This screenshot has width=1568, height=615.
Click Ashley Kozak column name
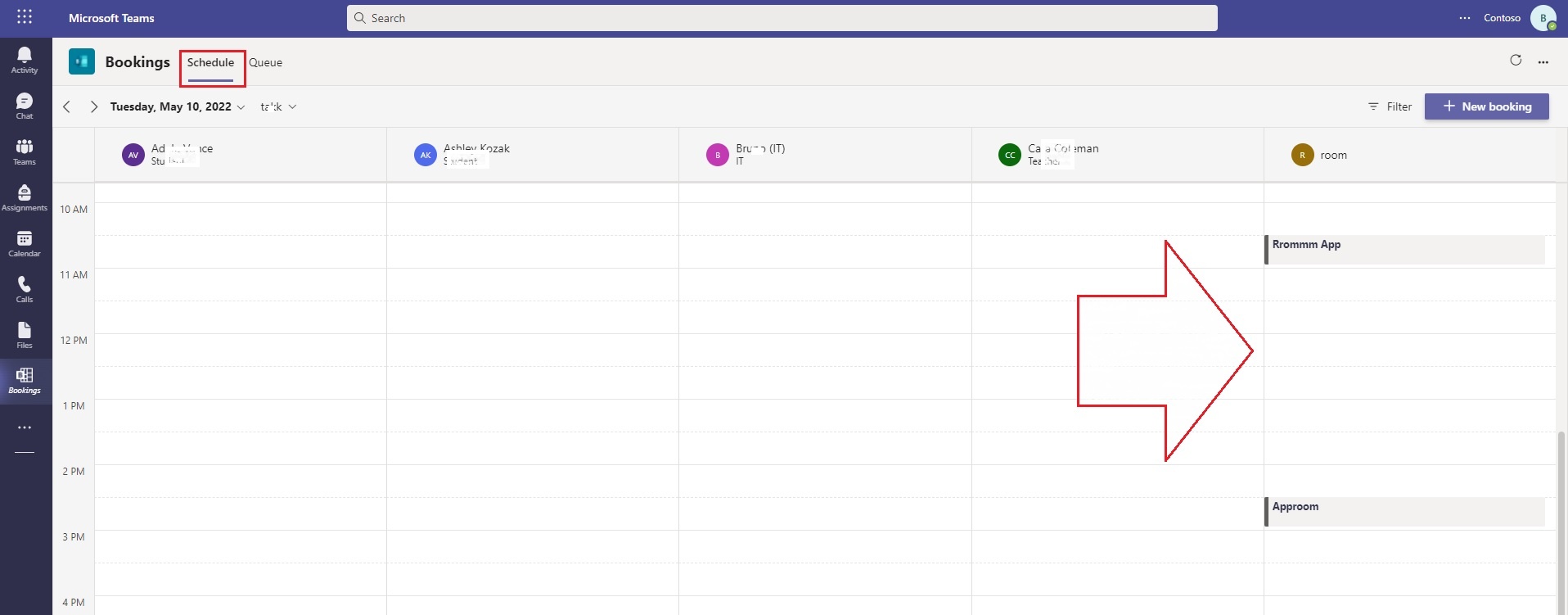click(476, 148)
